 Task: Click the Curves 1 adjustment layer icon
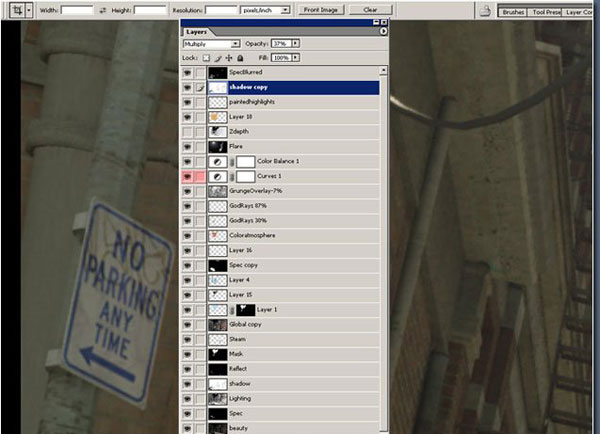(217, 176)
